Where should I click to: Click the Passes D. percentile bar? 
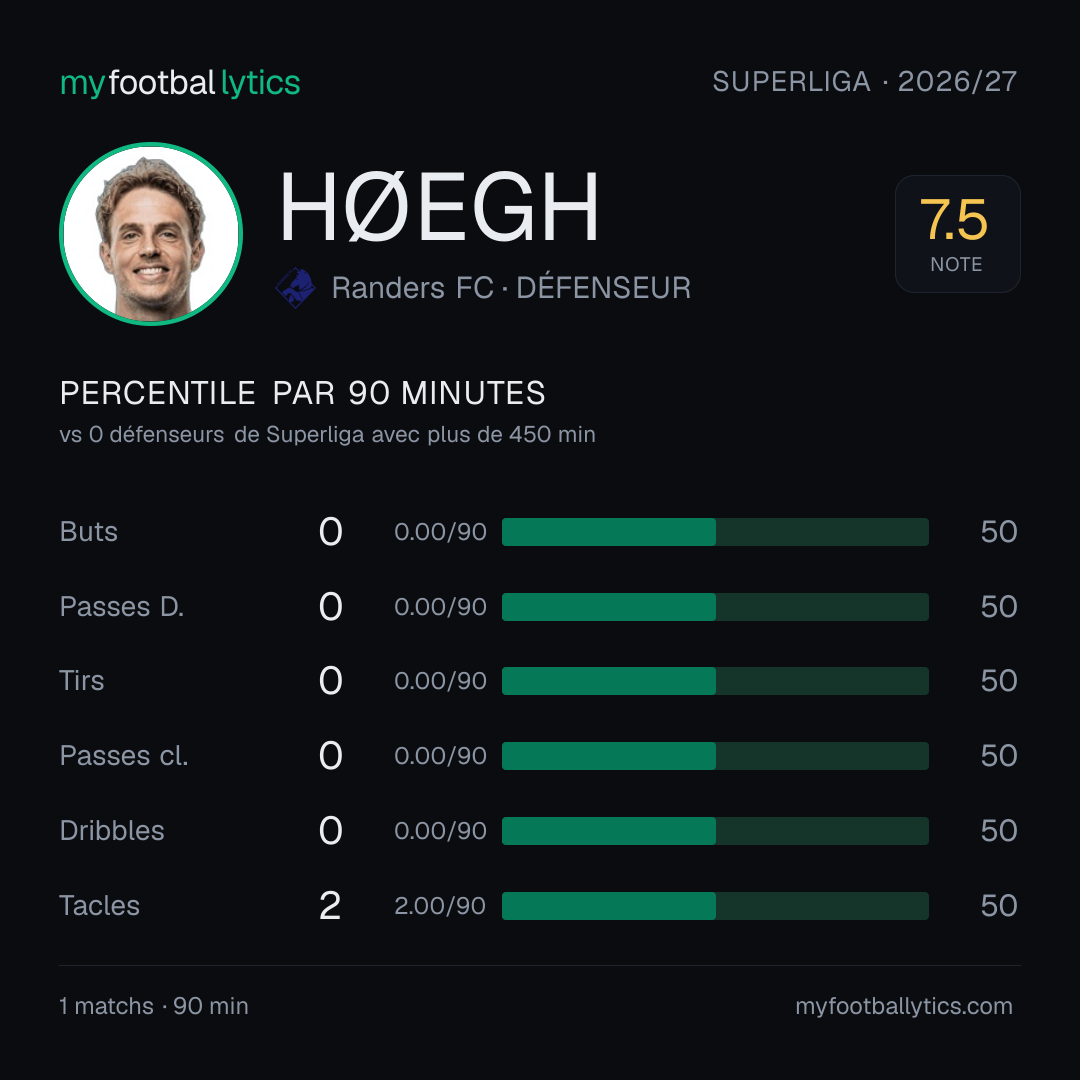(715, 607)
